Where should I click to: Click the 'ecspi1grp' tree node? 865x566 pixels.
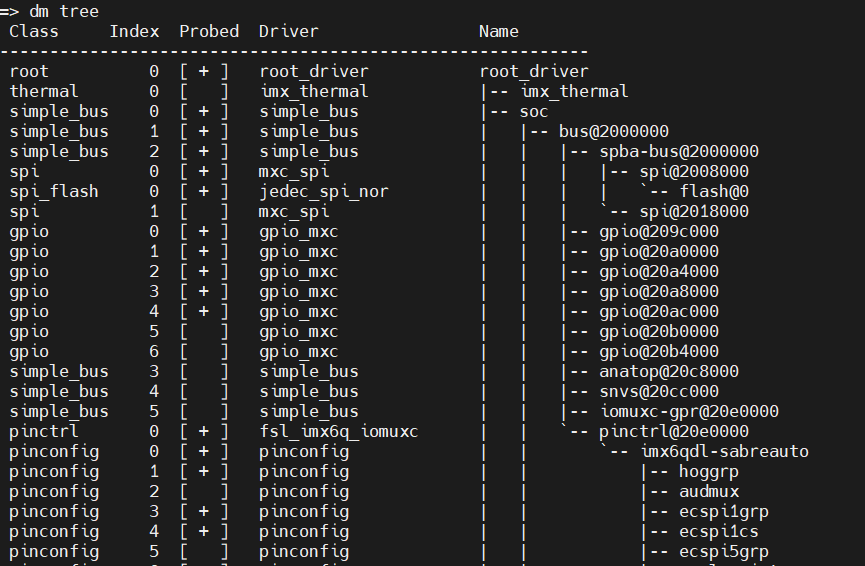coord(724,512)
